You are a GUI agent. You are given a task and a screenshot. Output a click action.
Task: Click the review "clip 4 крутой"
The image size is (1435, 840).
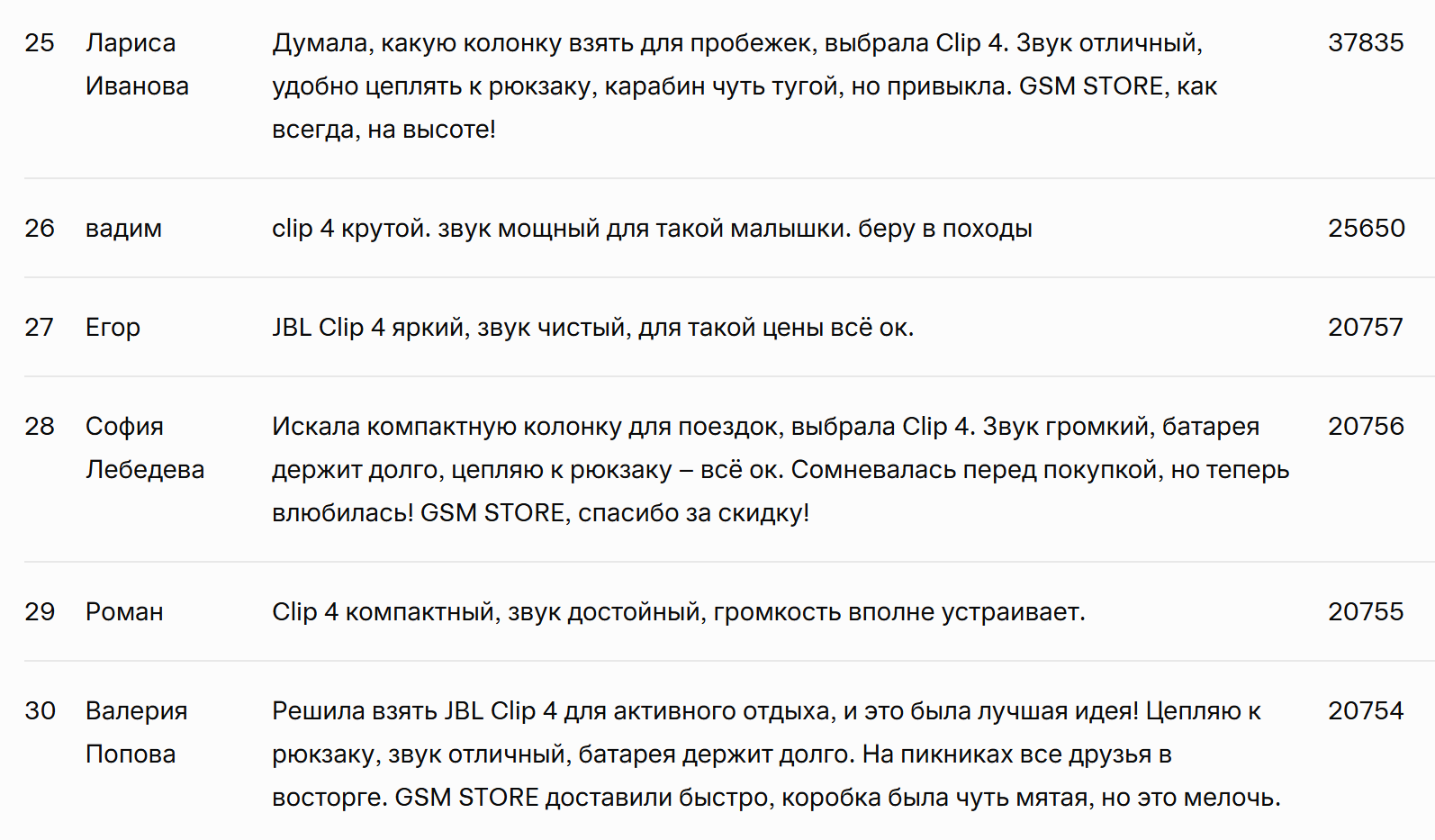(652, 229)
